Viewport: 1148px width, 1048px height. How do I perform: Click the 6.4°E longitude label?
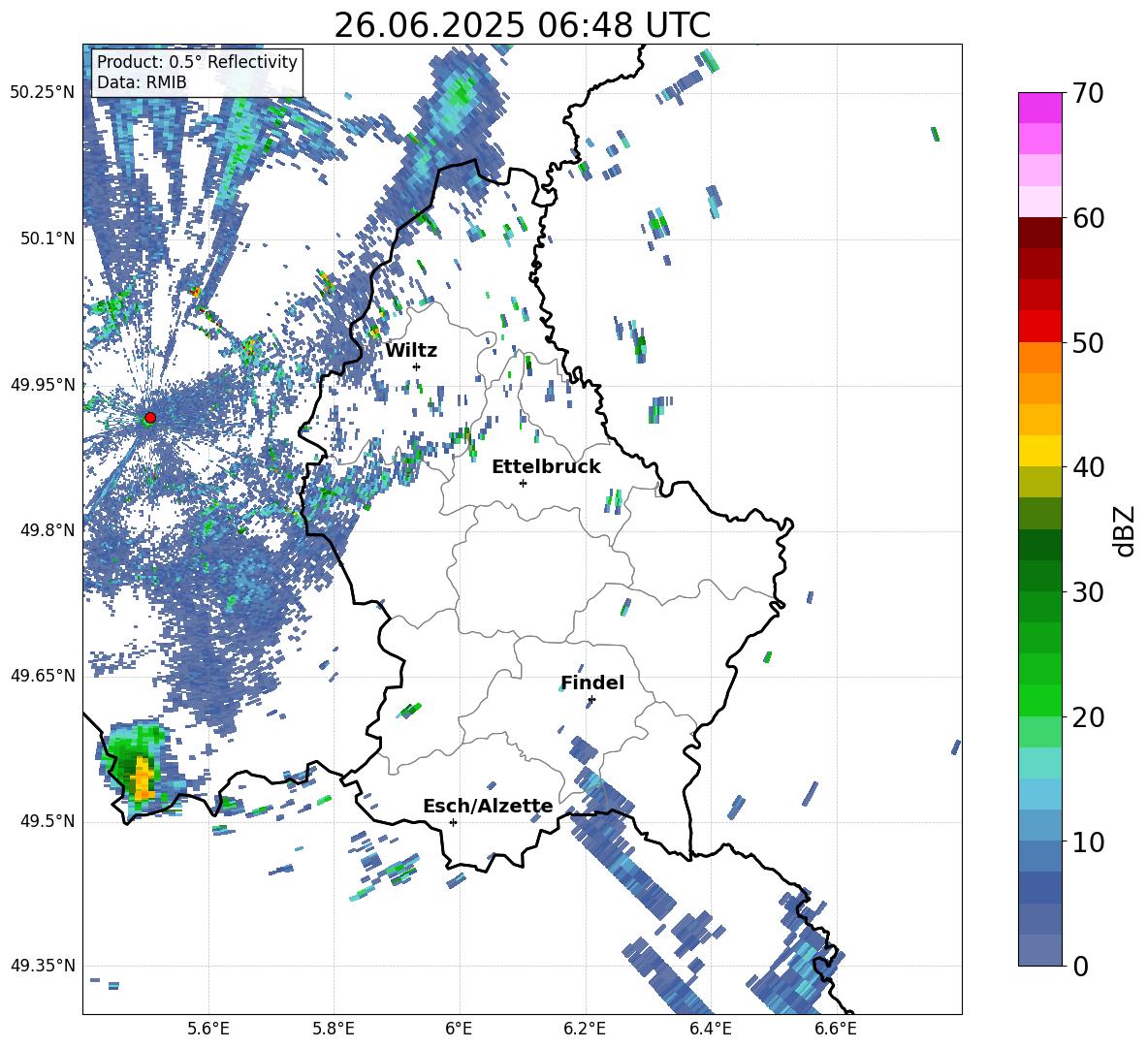(710, 1029)
